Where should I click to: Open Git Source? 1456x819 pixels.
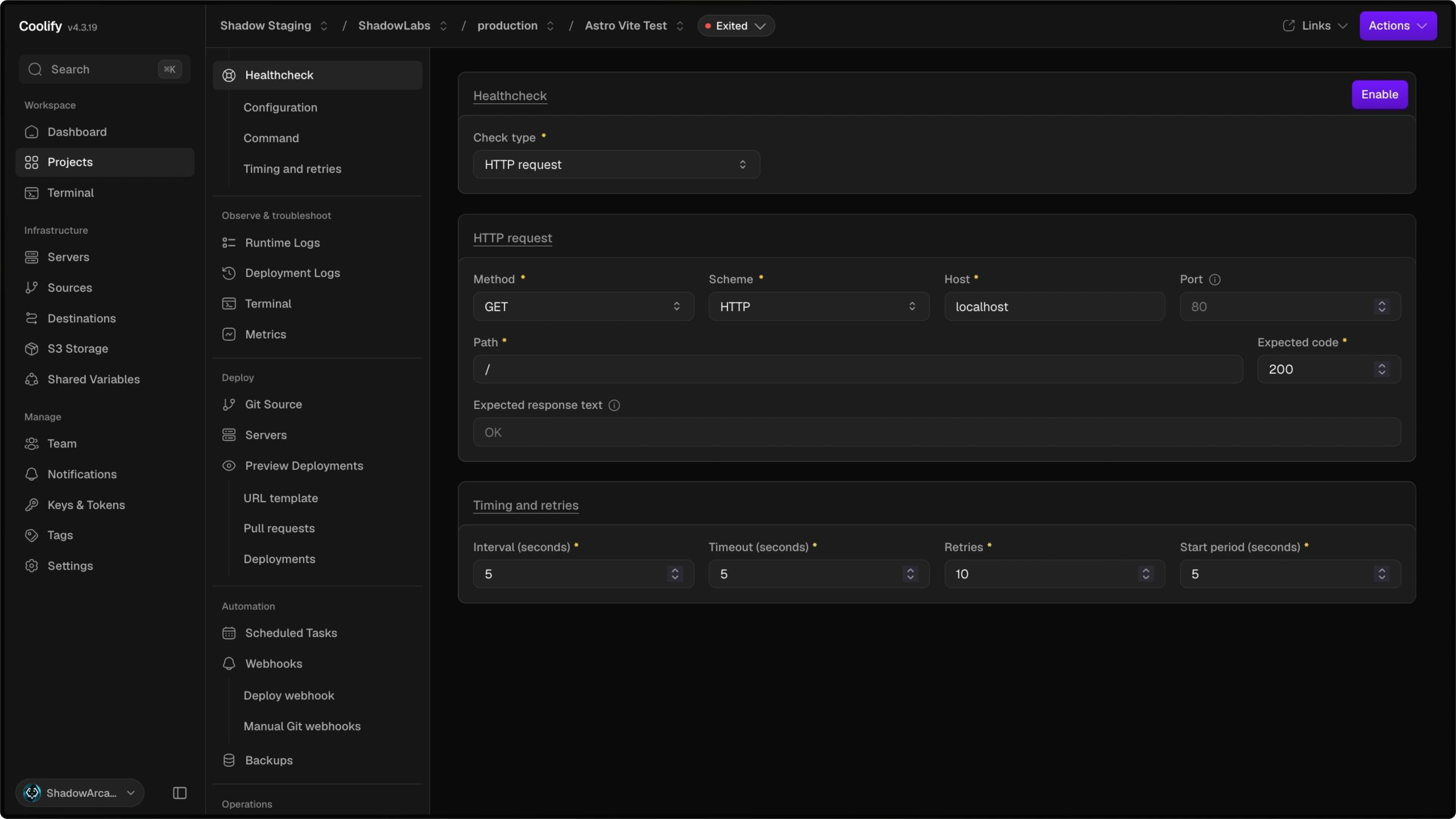[x=317, y=404]
